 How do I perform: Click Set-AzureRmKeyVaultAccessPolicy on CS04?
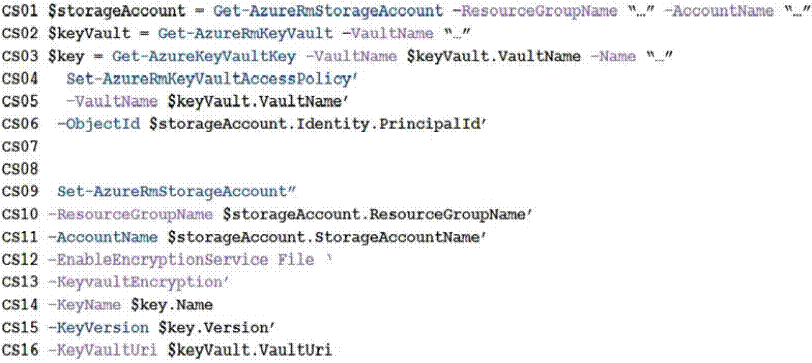(x=210, y=79)
